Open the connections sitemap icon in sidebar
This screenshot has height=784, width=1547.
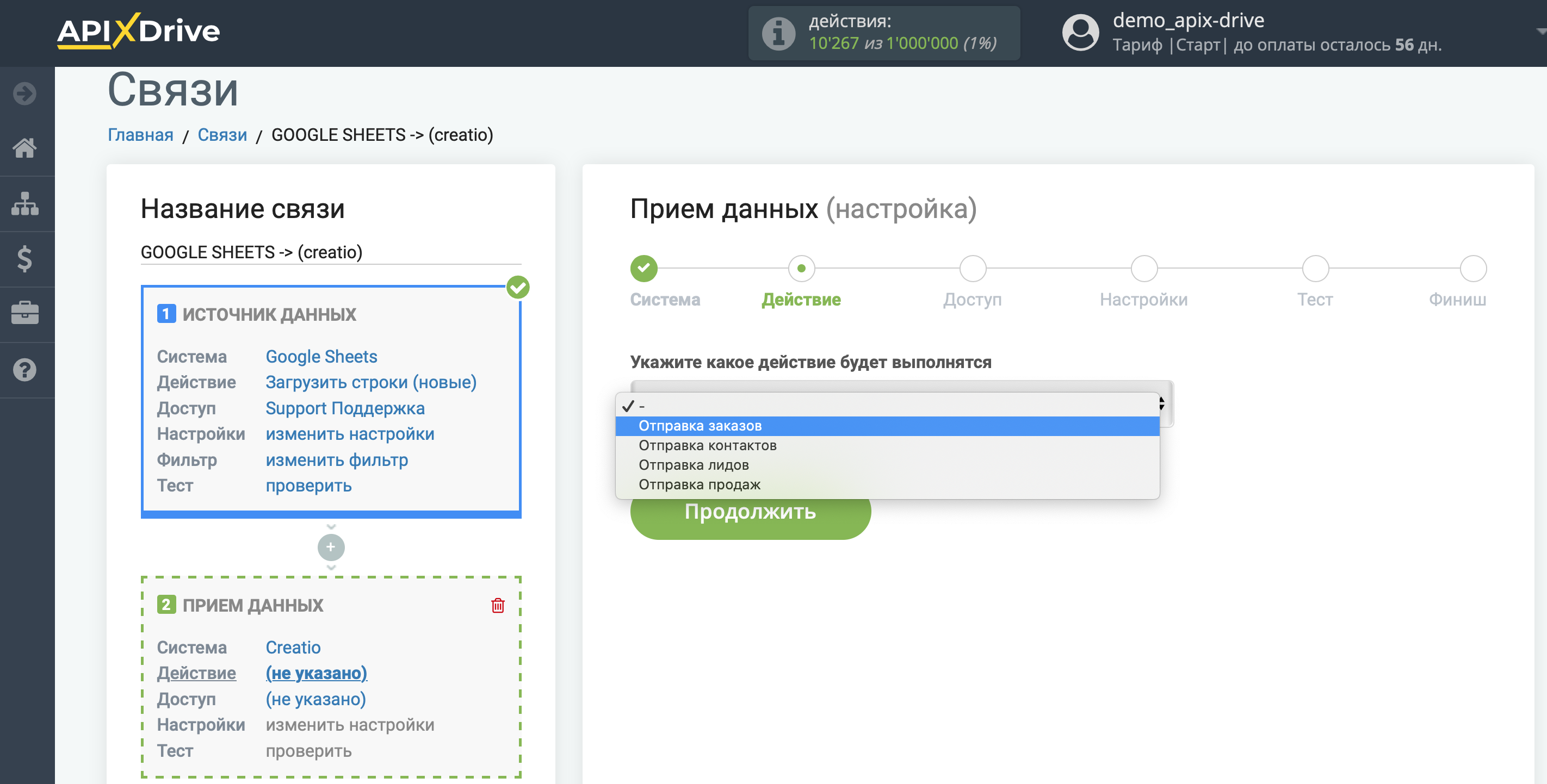coord(24,203)
